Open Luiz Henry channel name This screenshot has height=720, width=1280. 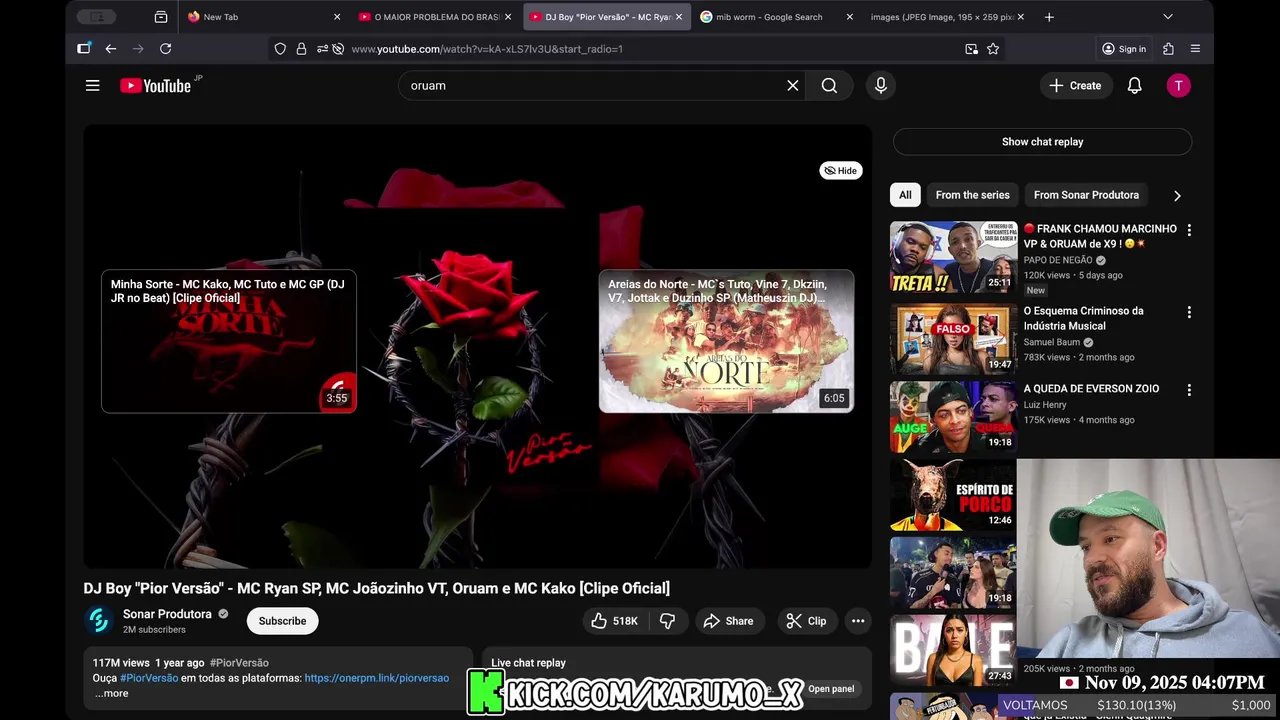[1045, 405]
